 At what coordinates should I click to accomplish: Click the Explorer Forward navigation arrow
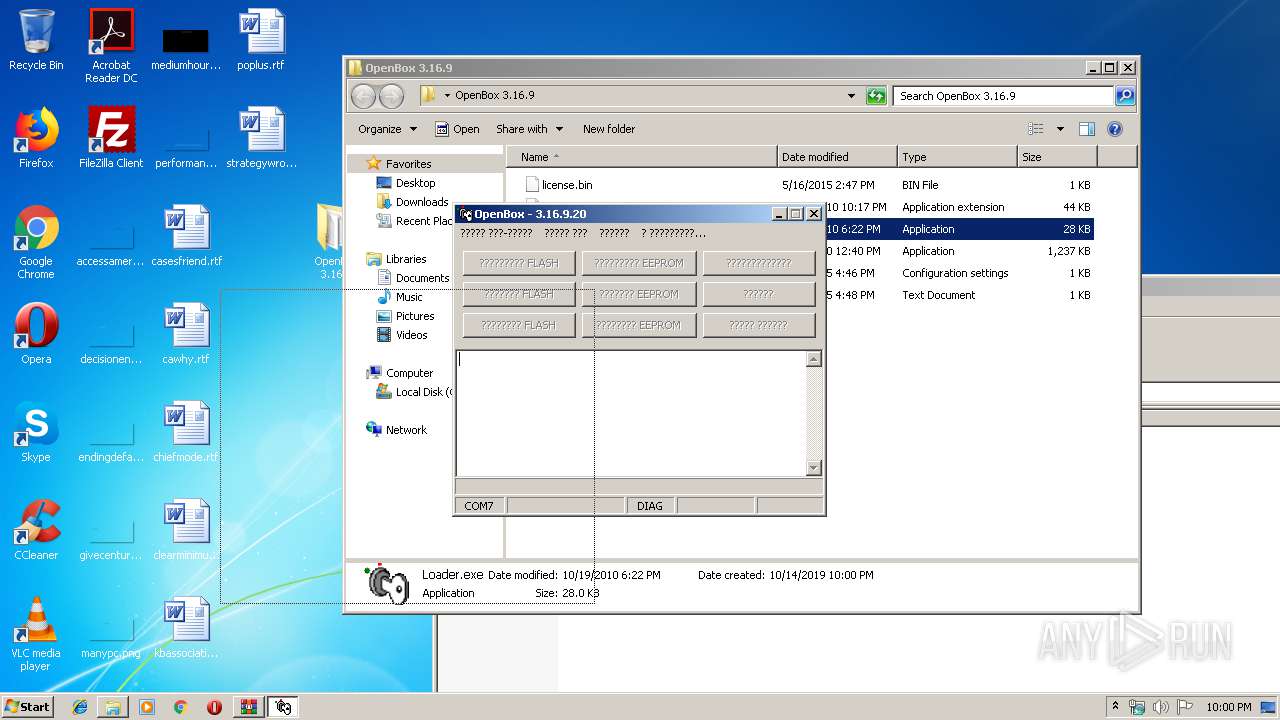point(391,96)
